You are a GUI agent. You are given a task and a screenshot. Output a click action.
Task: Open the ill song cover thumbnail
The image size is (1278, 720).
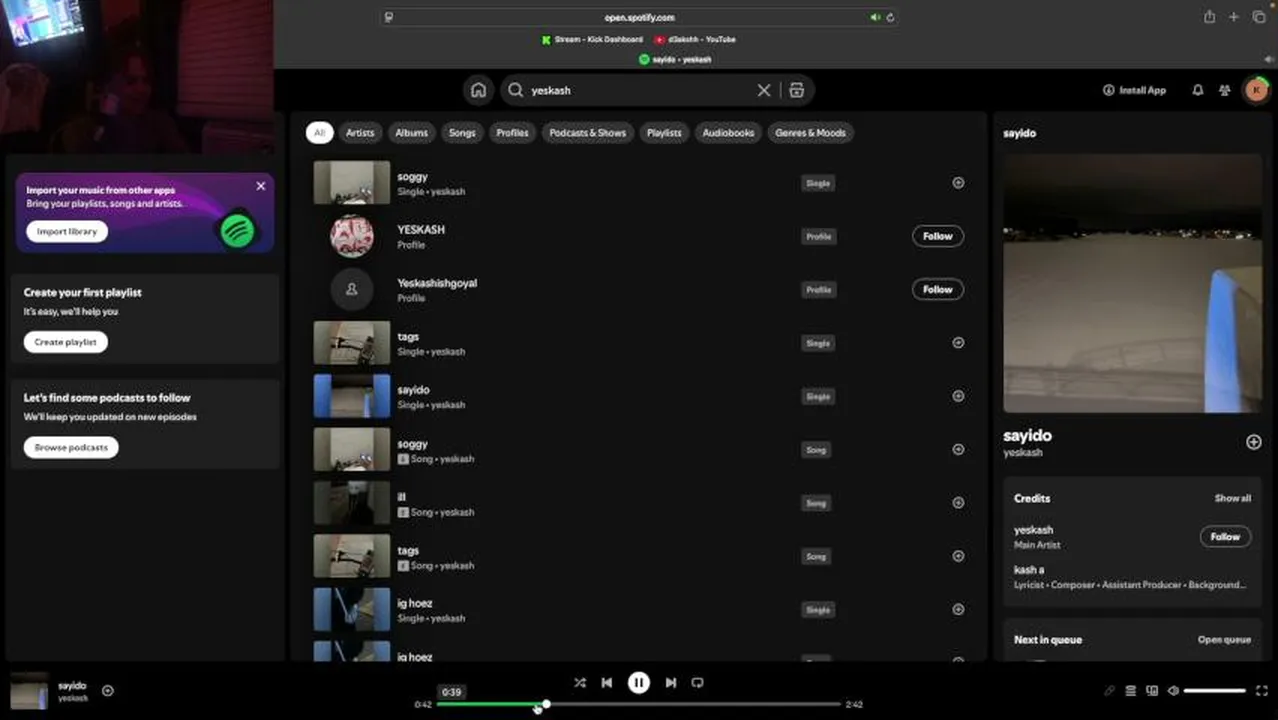click(352, 503)
